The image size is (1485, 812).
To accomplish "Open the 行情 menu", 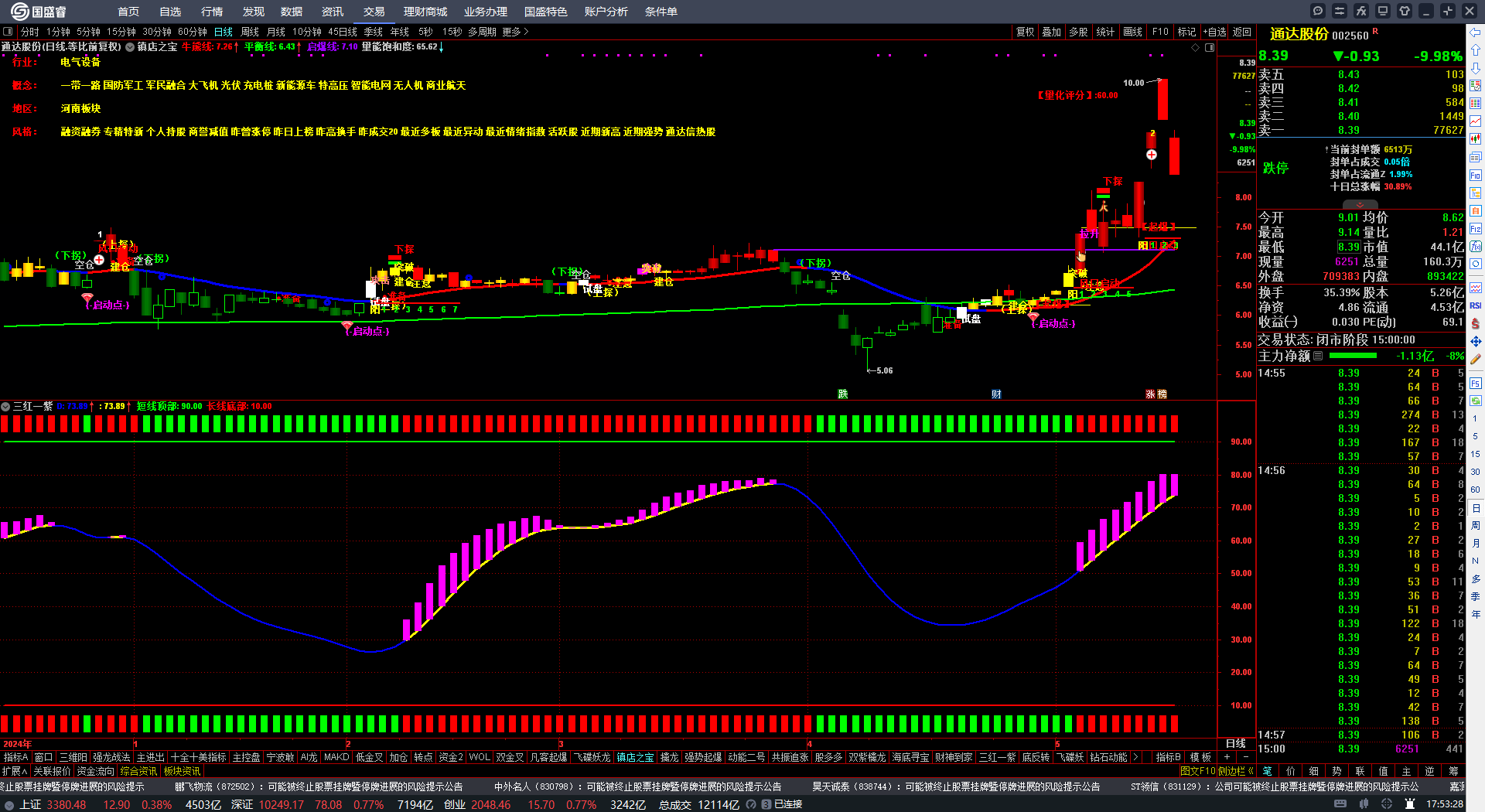I will [211, 12].
